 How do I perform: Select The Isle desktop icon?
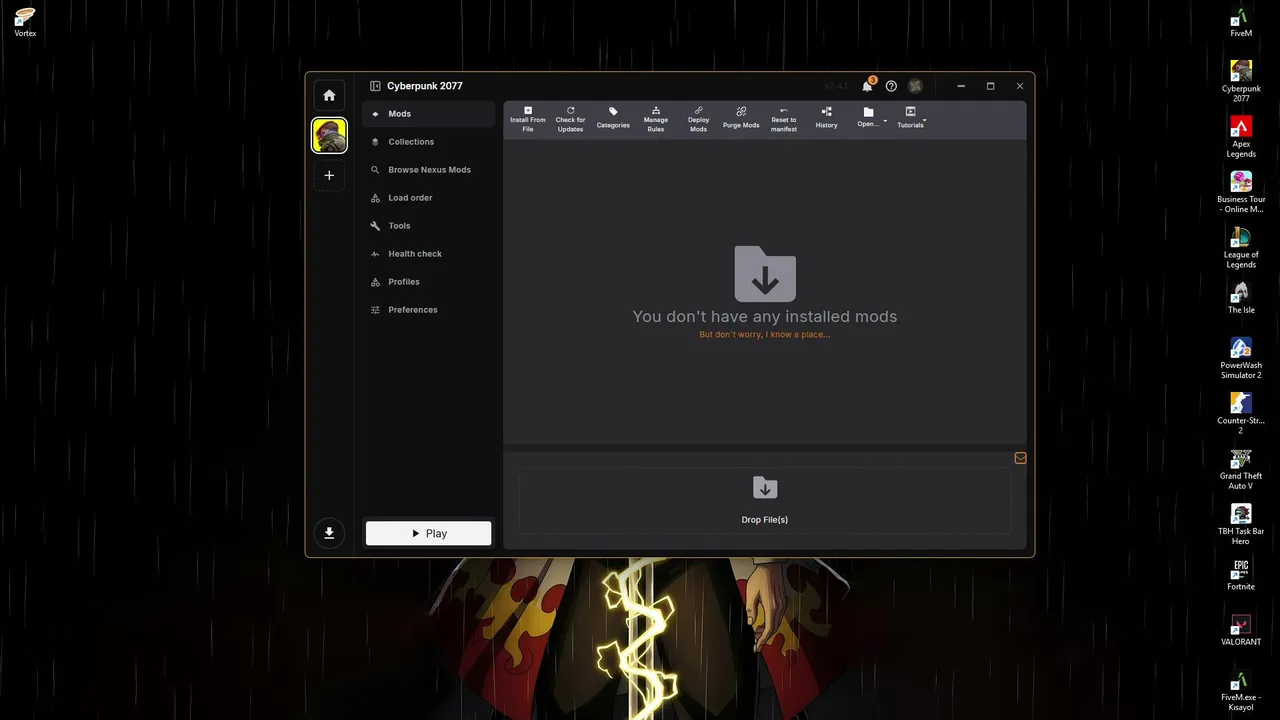tap(1241, 298)
